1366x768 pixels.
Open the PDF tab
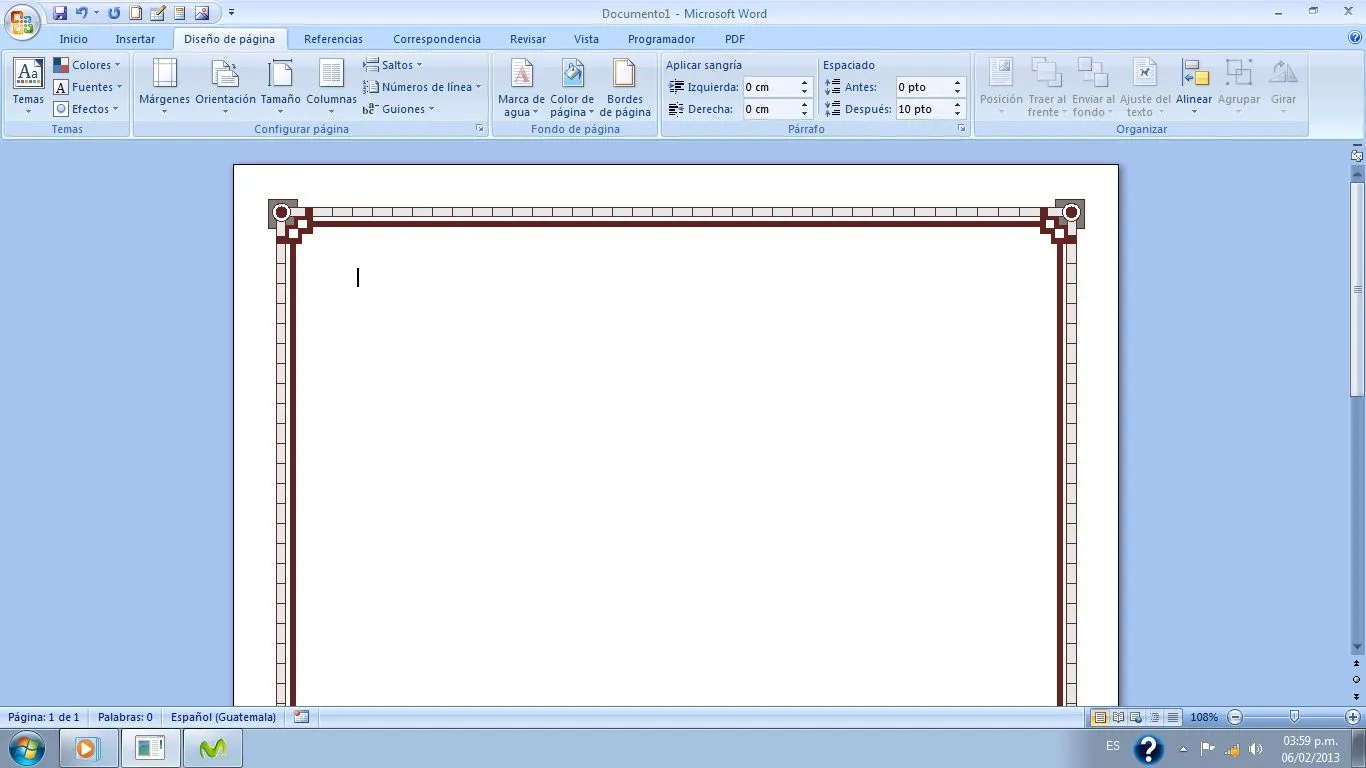[735, 39]
